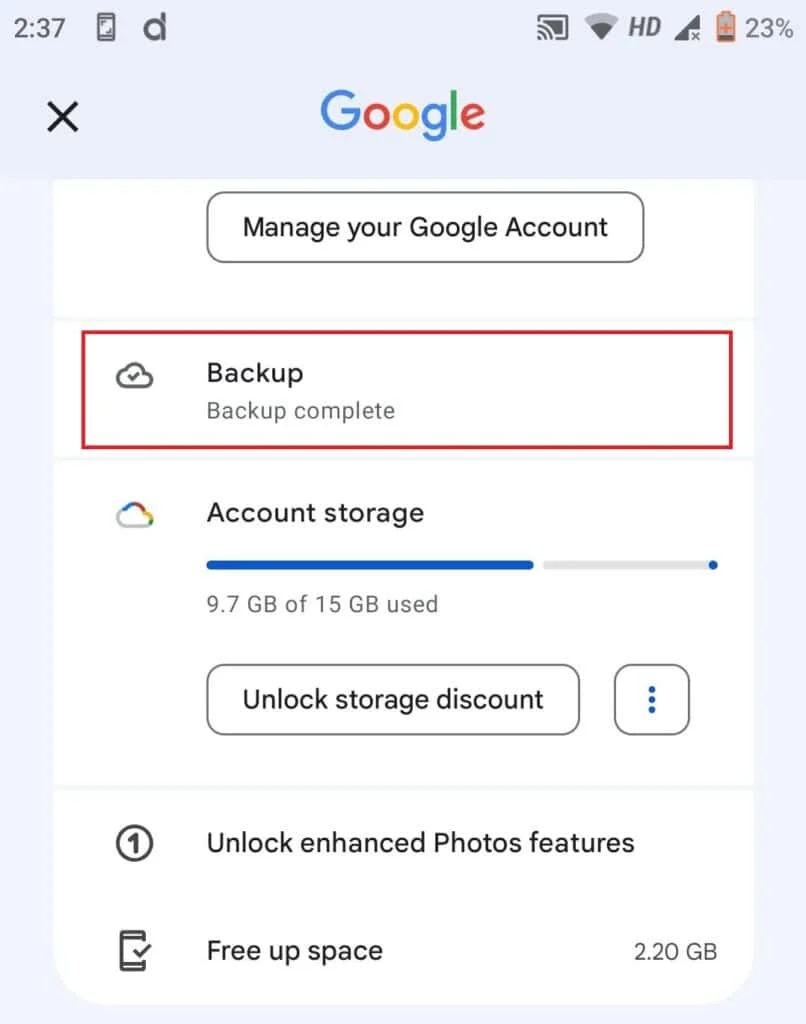Tap the 9.7 GB of 15 GB used text

322,604
